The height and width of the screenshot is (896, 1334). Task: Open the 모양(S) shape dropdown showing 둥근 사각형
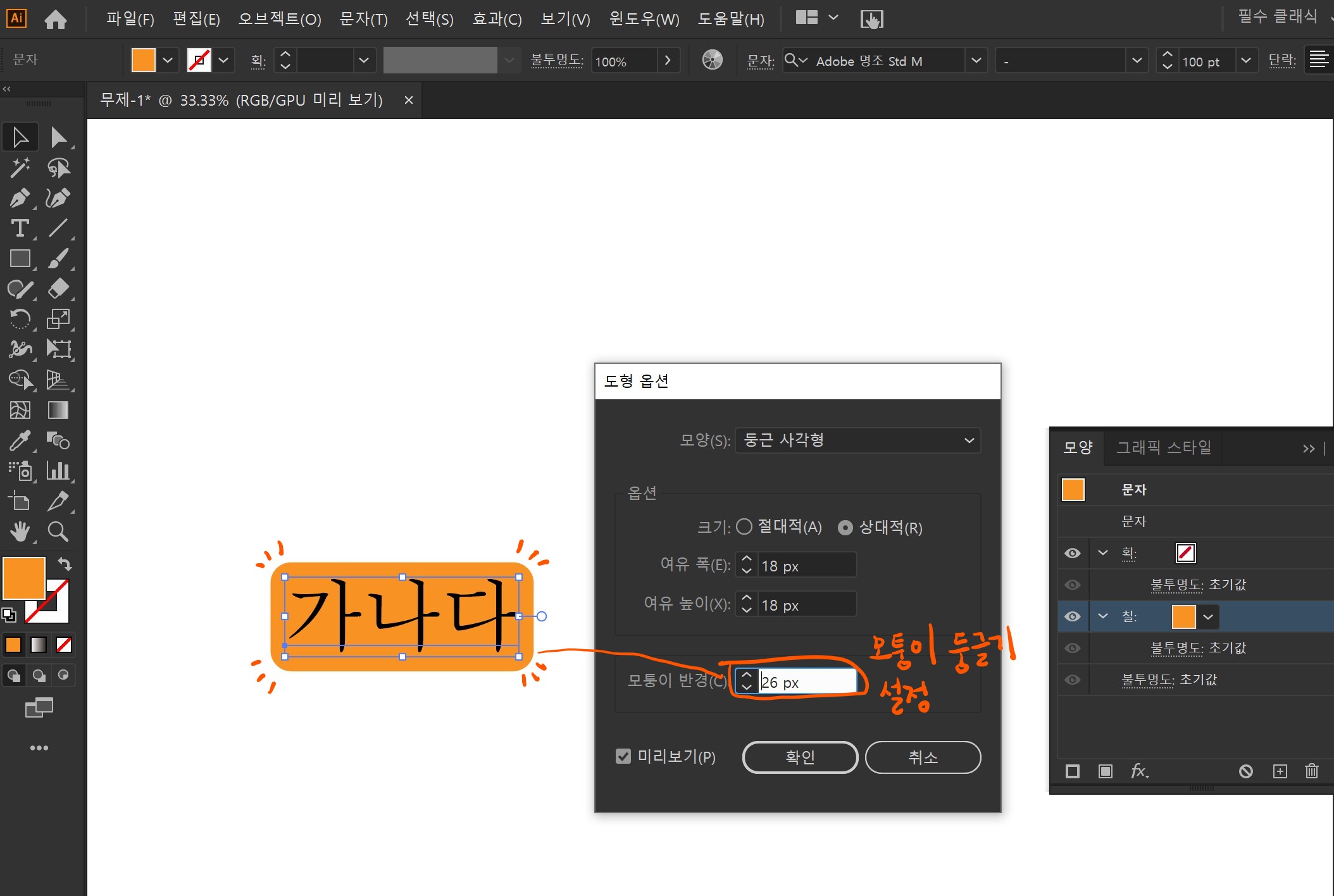[x=857, y=440]
